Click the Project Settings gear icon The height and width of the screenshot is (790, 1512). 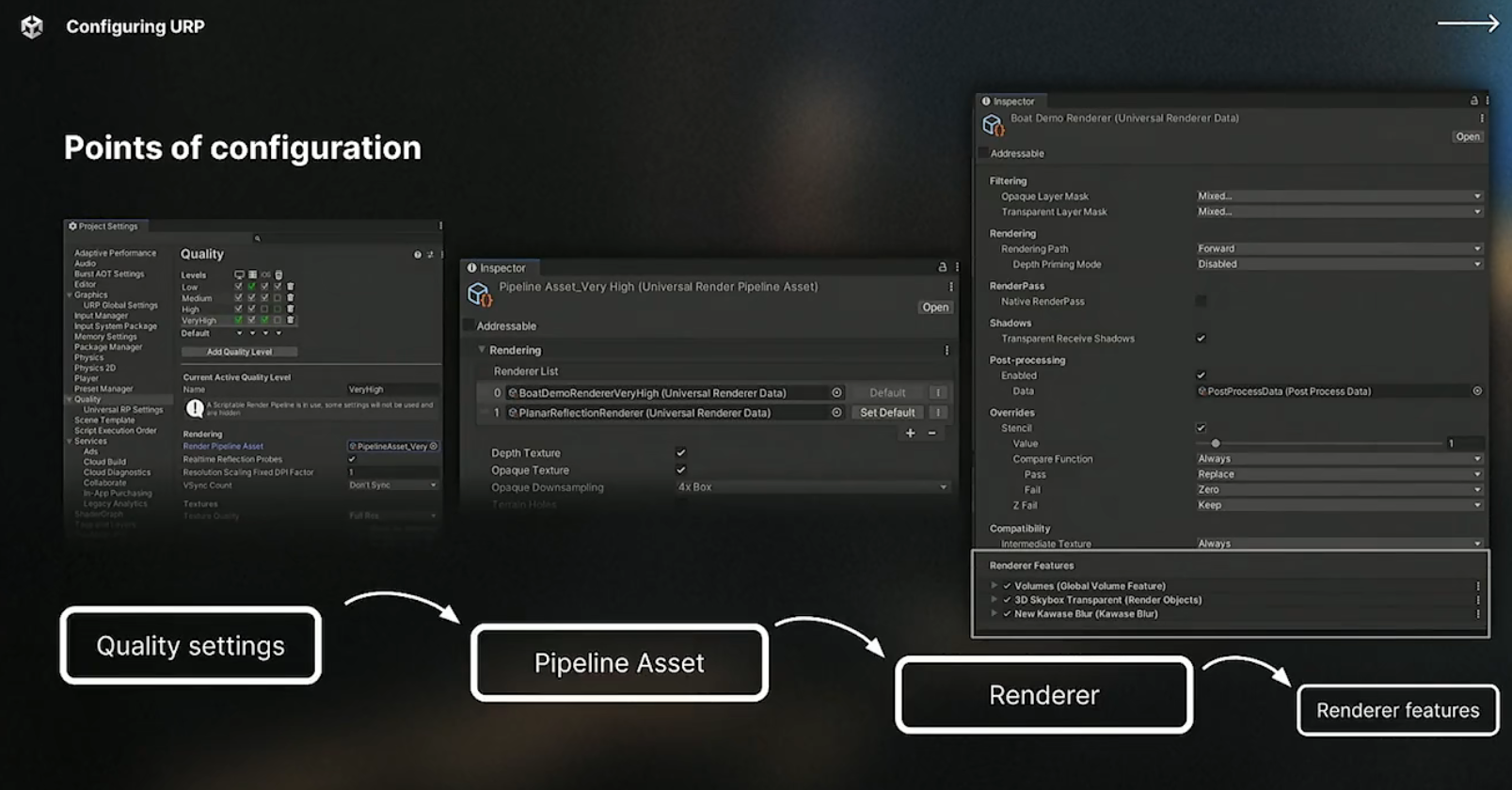pyautogui.click(x=72, y=227)
